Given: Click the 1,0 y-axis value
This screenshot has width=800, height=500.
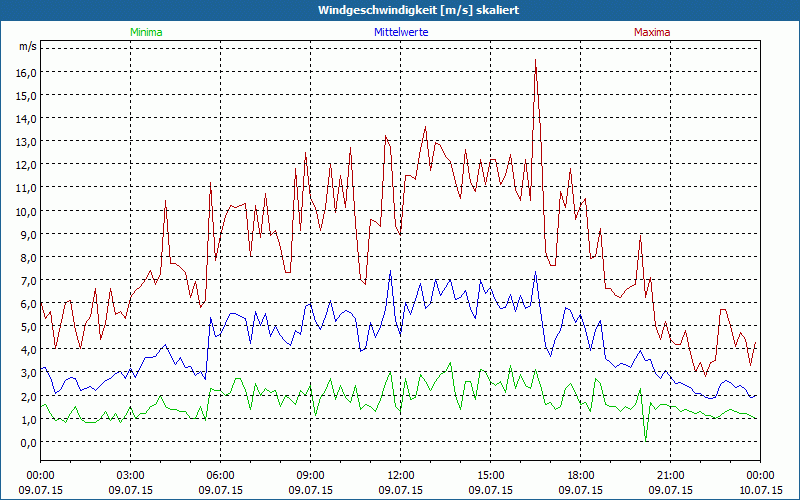Looking at the screenshot, I should point(30,419).
